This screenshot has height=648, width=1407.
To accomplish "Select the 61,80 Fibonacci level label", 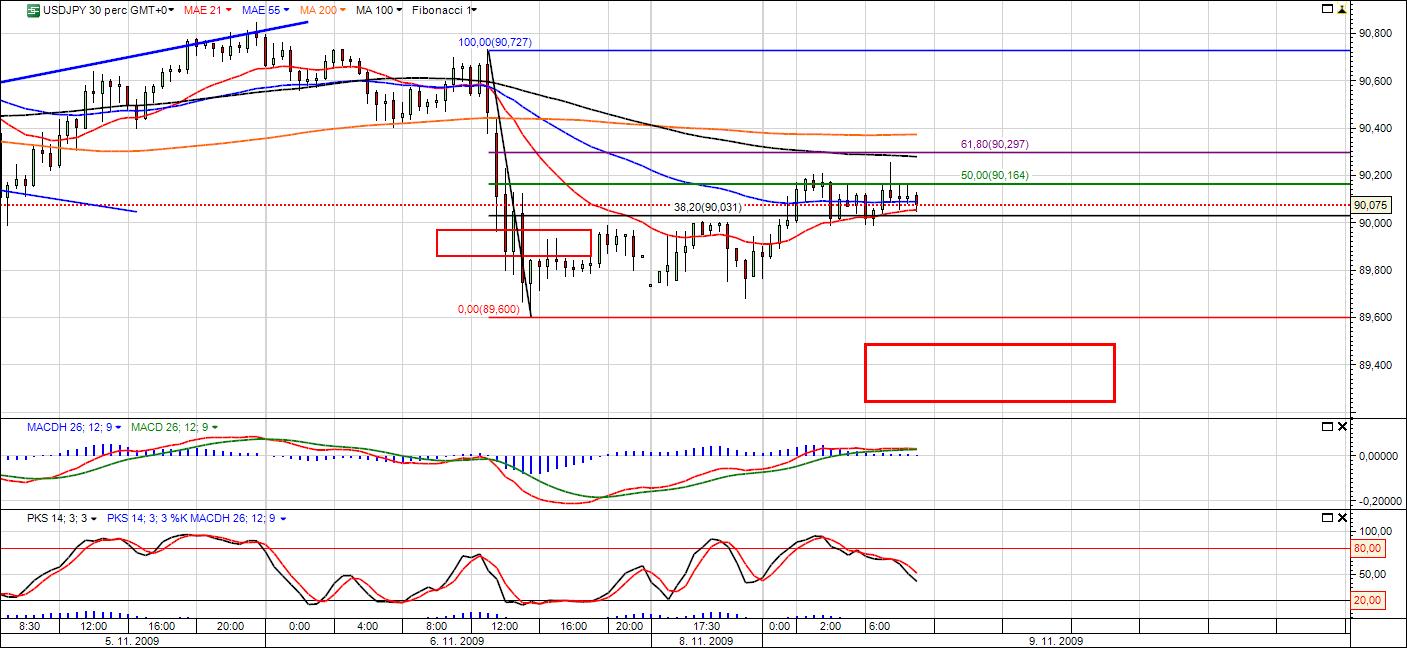I will (x=994, y=145).
